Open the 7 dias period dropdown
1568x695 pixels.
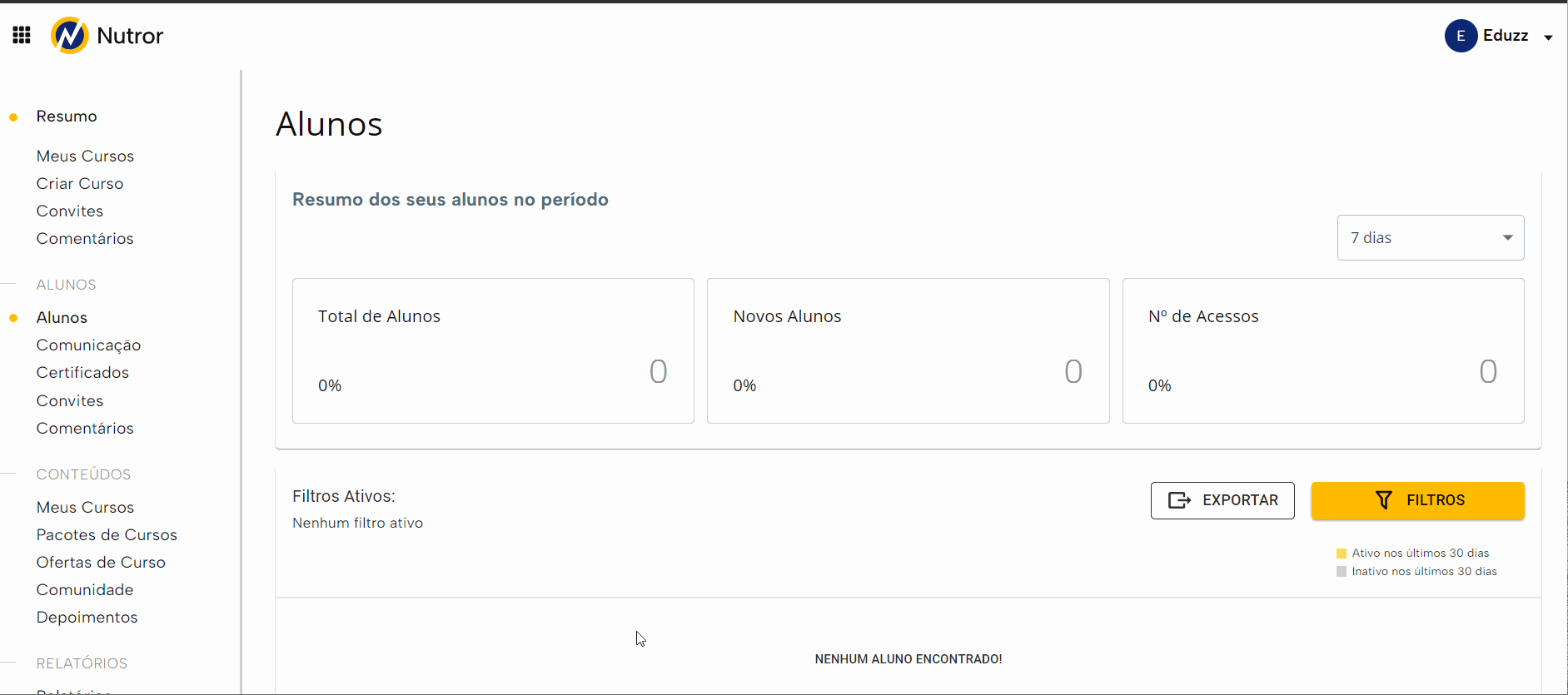pos(1430,238)
